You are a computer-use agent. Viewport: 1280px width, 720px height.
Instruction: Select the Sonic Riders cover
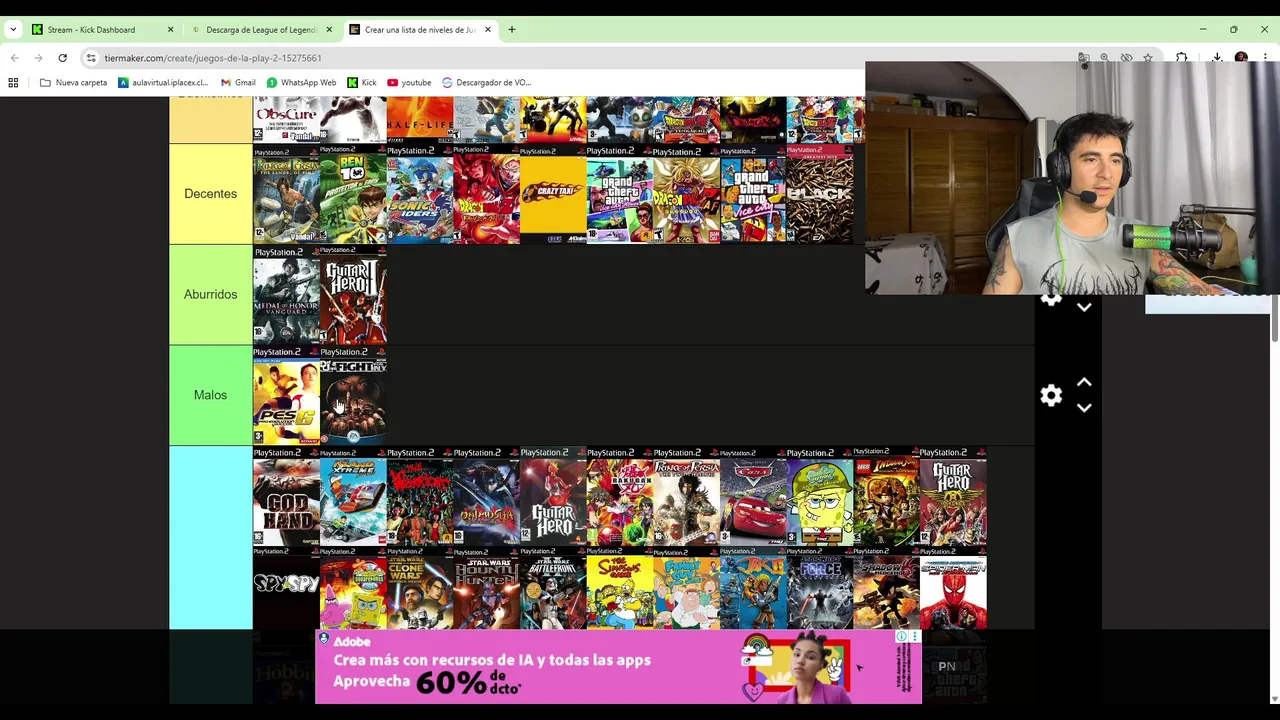pyautogui.click(x=420, y=194)
